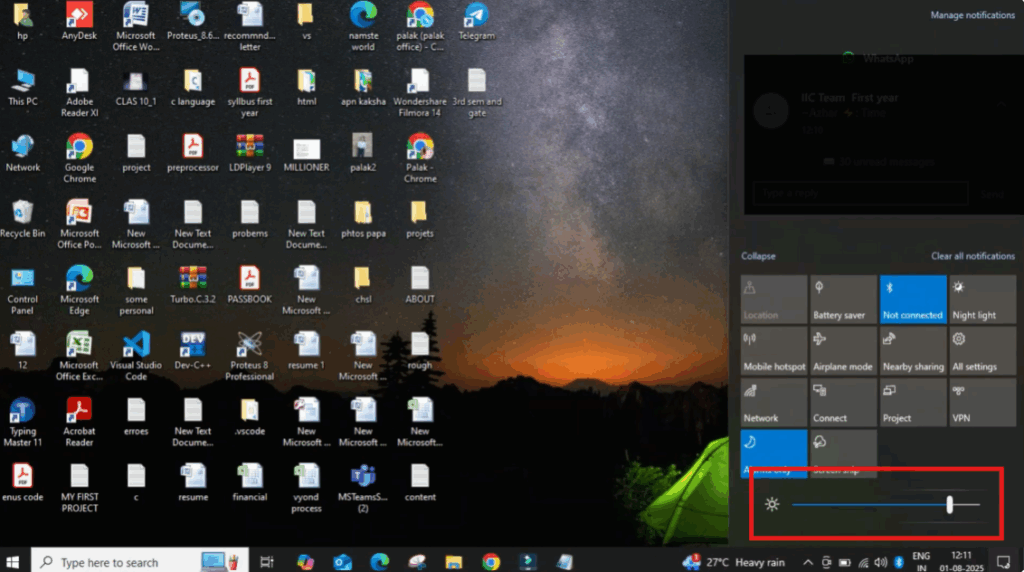1024x572 pixels.
Task: Select the Microsoft Office Exc... shortcut
Action: [x=79, y=357]
